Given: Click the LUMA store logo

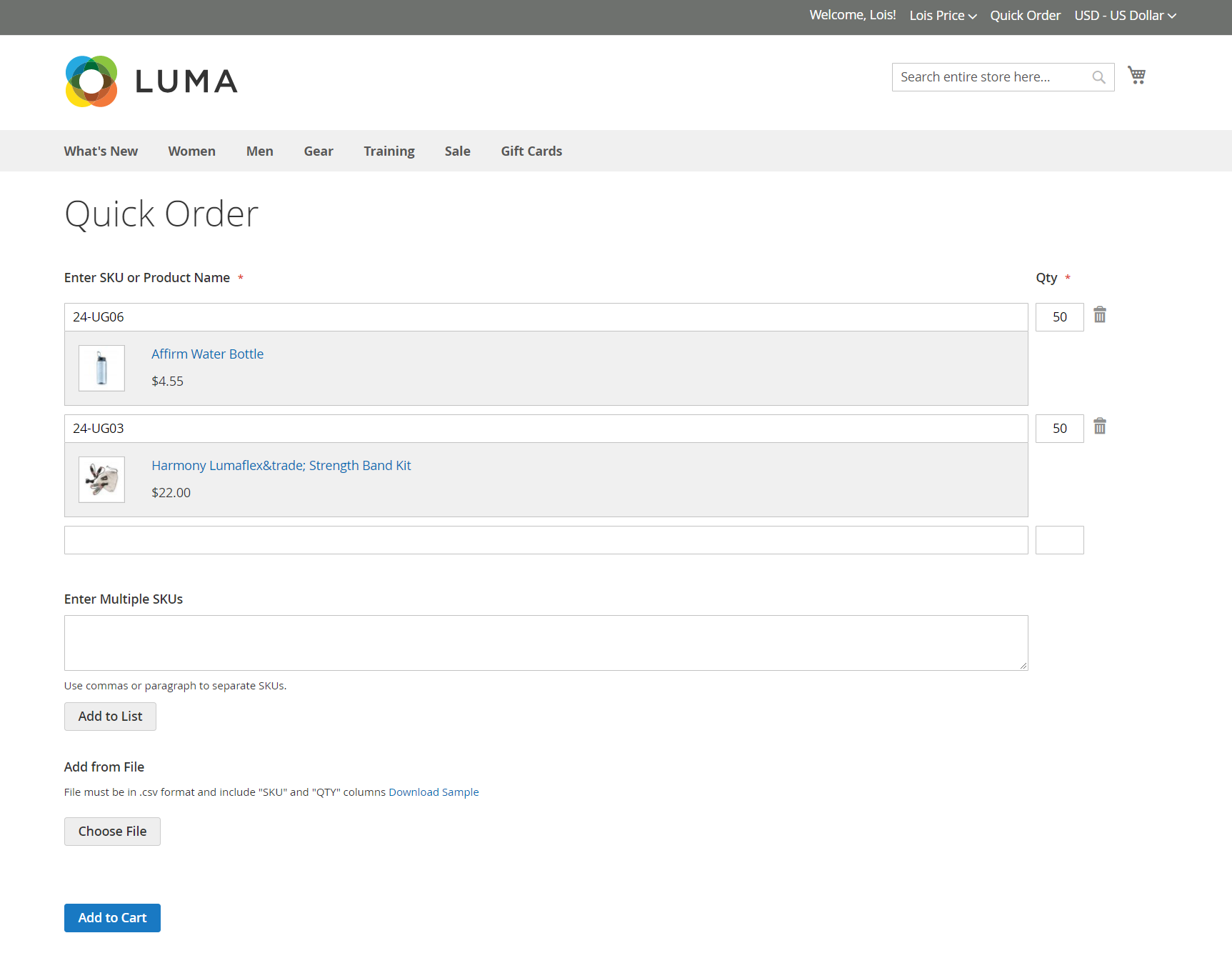Looking at the screenshot, I should pyautogui.click(x=151, y=81).
